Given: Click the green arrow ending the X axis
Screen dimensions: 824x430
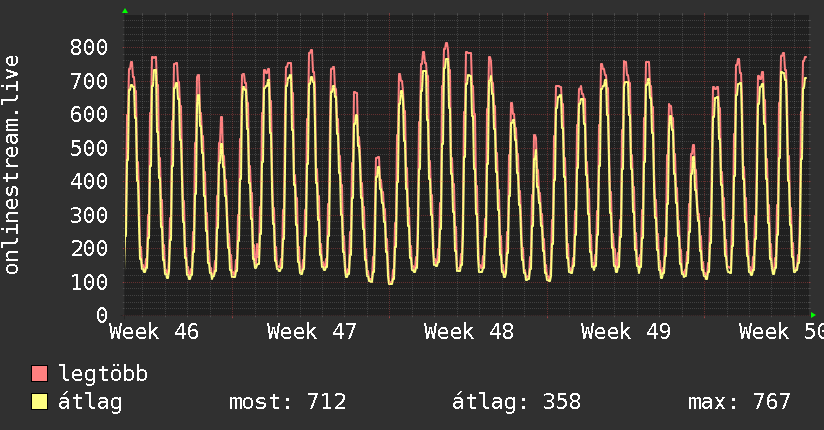Looking at the screenshot, I should tap(814, 315).
